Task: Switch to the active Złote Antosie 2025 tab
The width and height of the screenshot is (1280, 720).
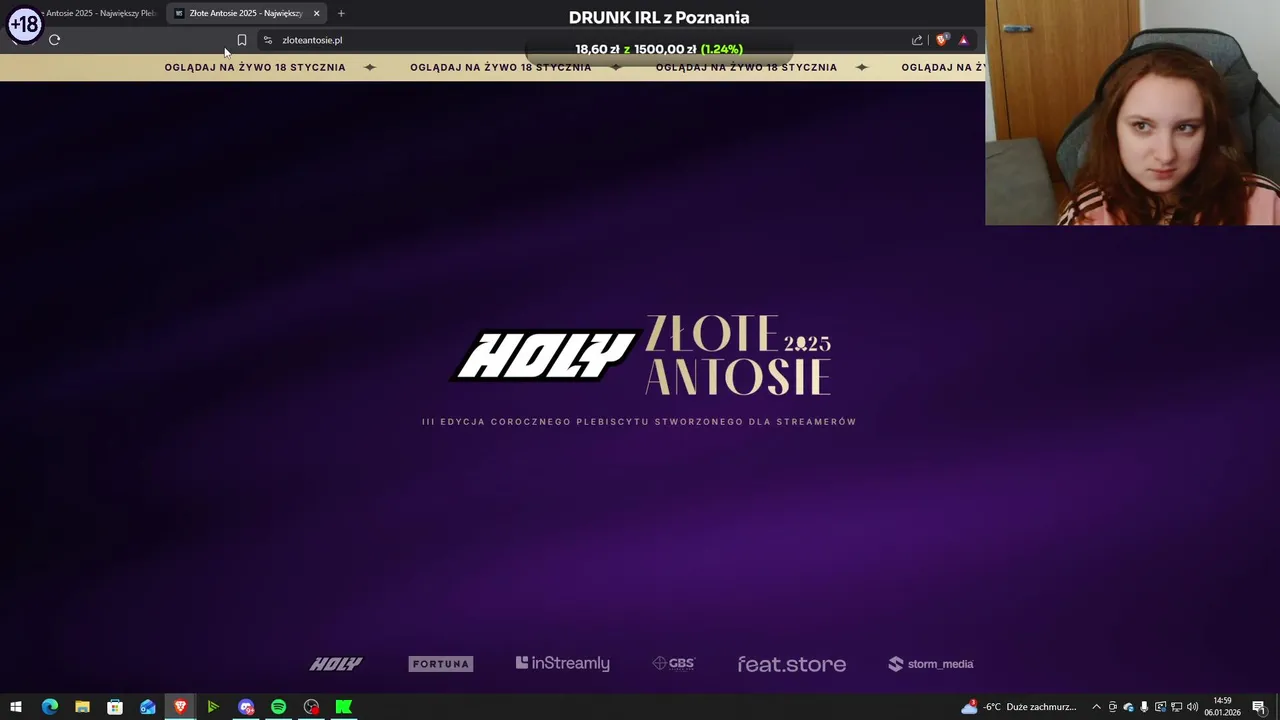Action: 246,13
